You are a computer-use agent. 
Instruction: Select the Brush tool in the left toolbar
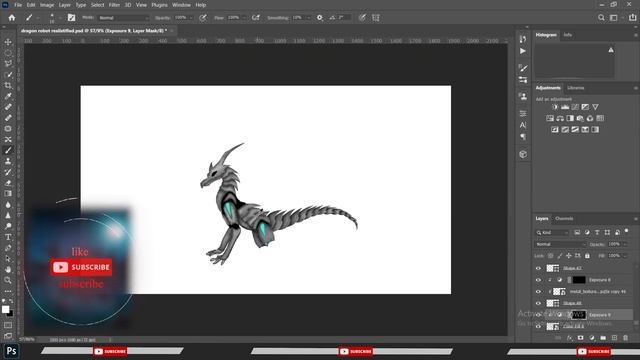(8, 150)
